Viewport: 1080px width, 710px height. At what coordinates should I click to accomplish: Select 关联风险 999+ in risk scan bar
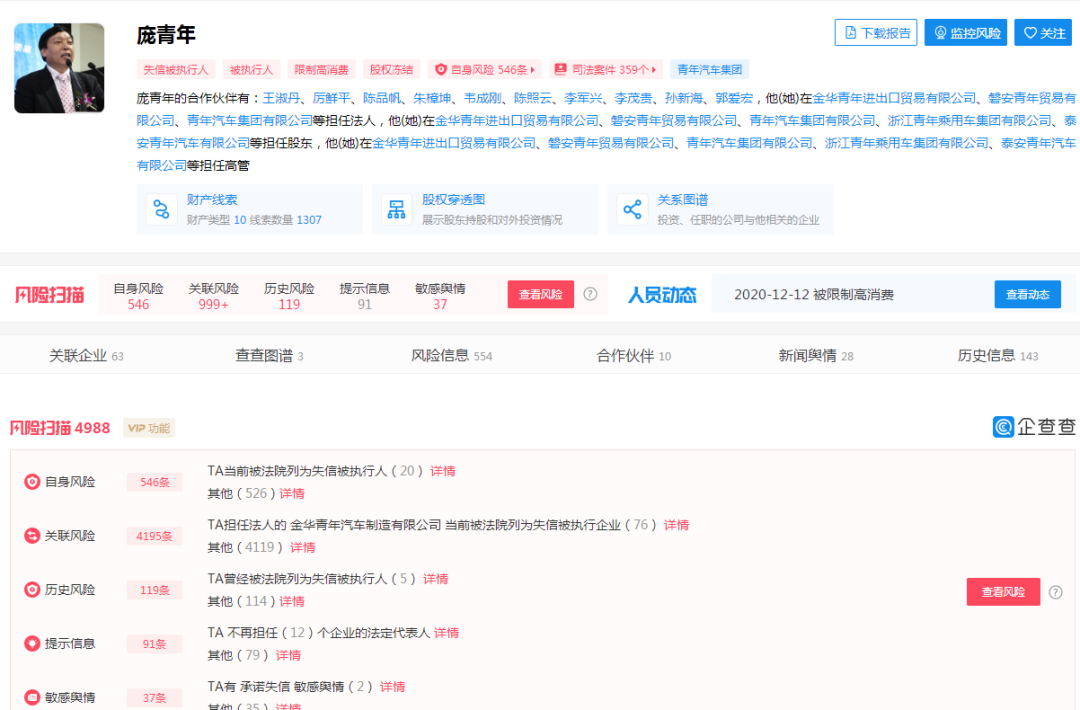tap(214, 296)
